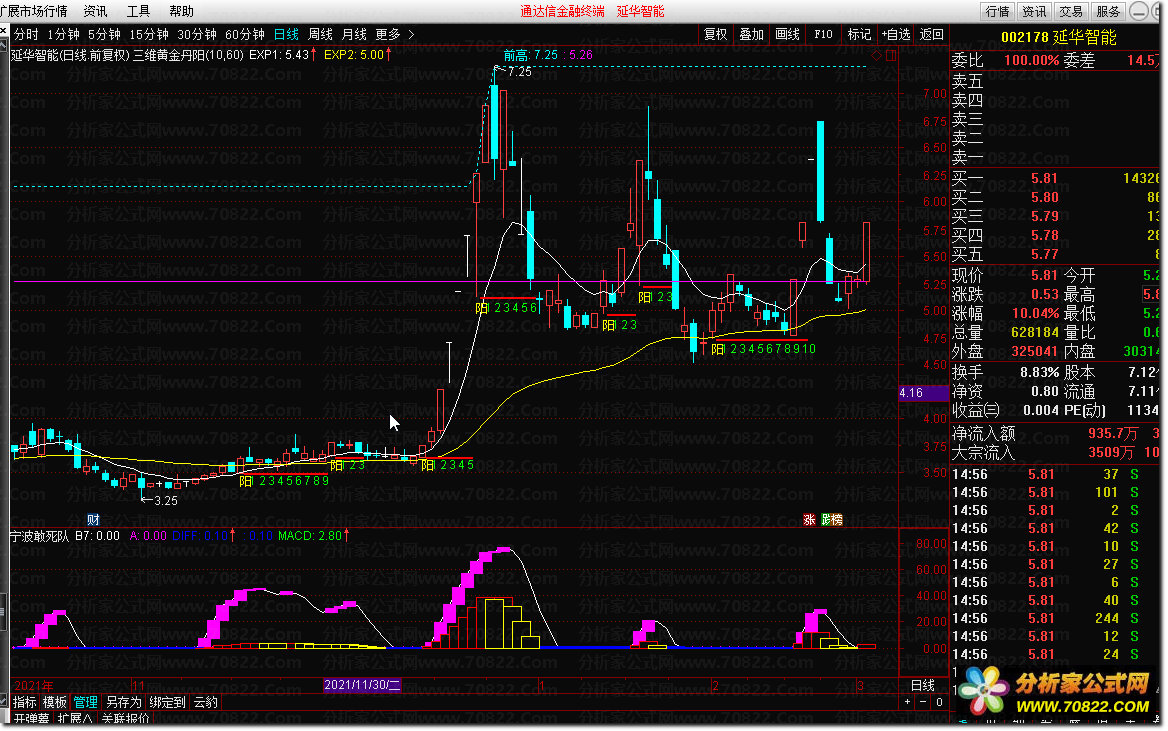Viewport: 1168px width, 731px height.
Task: Zoom out chart with the − button
Action: [x=923, y=702]
